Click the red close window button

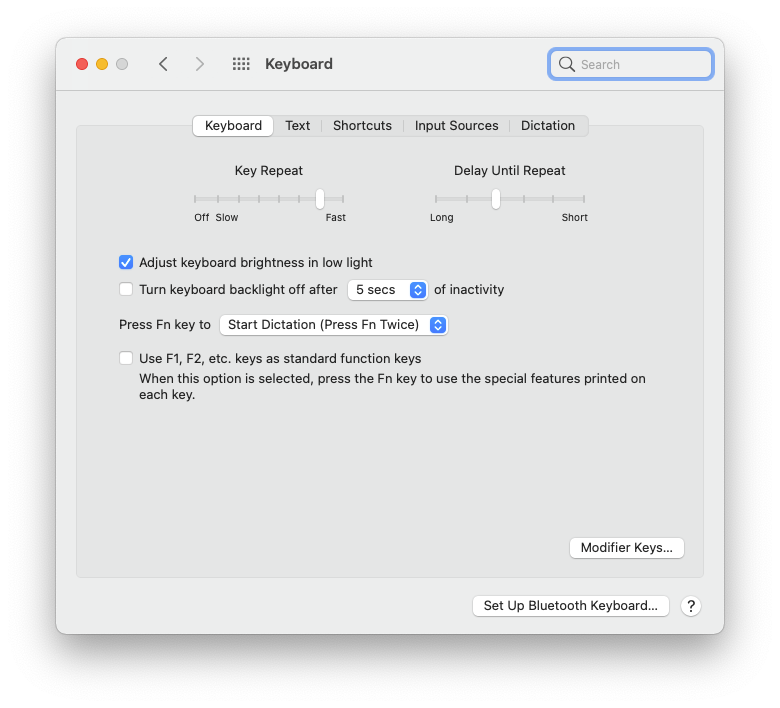82,64
